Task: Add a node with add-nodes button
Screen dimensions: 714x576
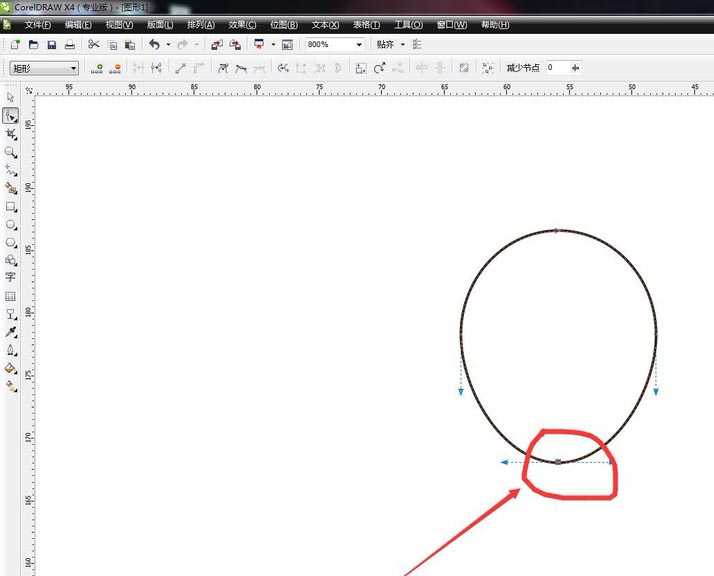Action: pyautogui.click(x=97, y=68)
